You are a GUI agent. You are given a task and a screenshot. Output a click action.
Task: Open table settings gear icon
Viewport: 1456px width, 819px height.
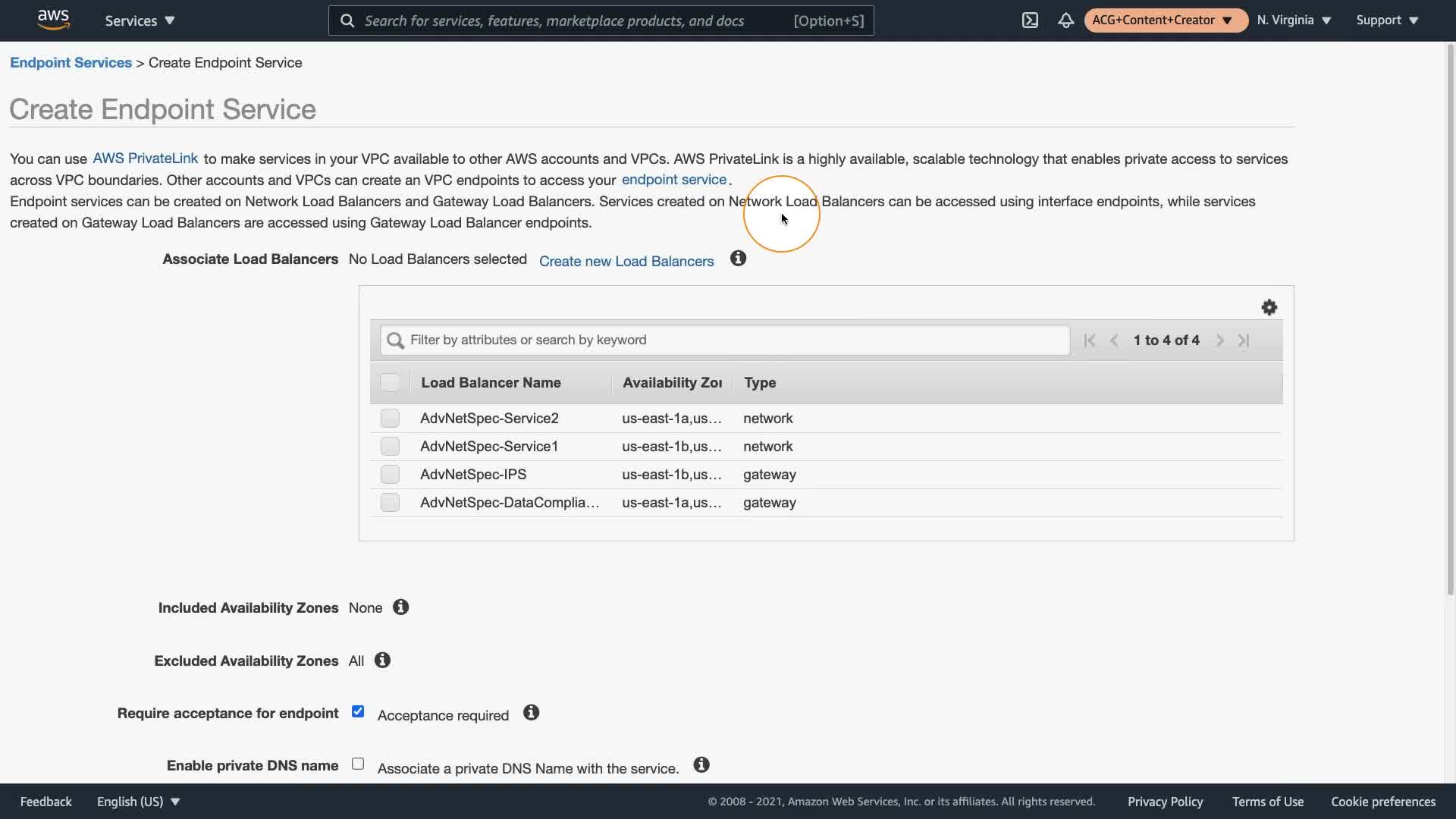(x=1269, y=307)
